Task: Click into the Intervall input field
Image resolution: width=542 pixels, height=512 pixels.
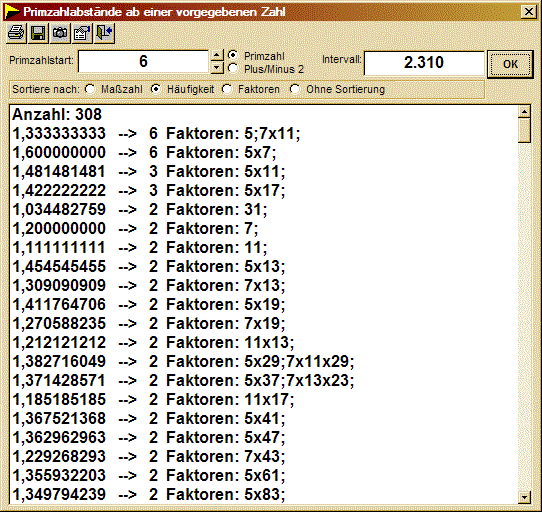Action: [x=424, y=63]
